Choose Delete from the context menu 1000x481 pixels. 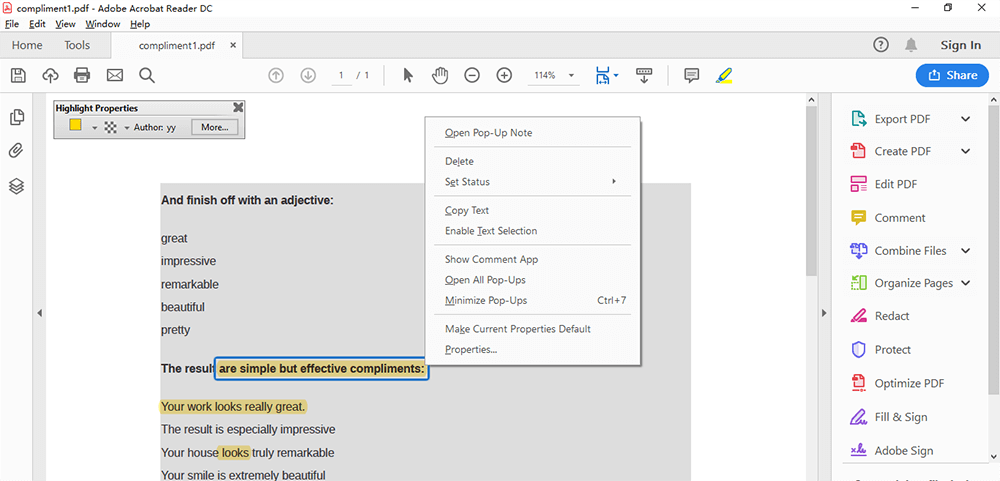[459, 161]
